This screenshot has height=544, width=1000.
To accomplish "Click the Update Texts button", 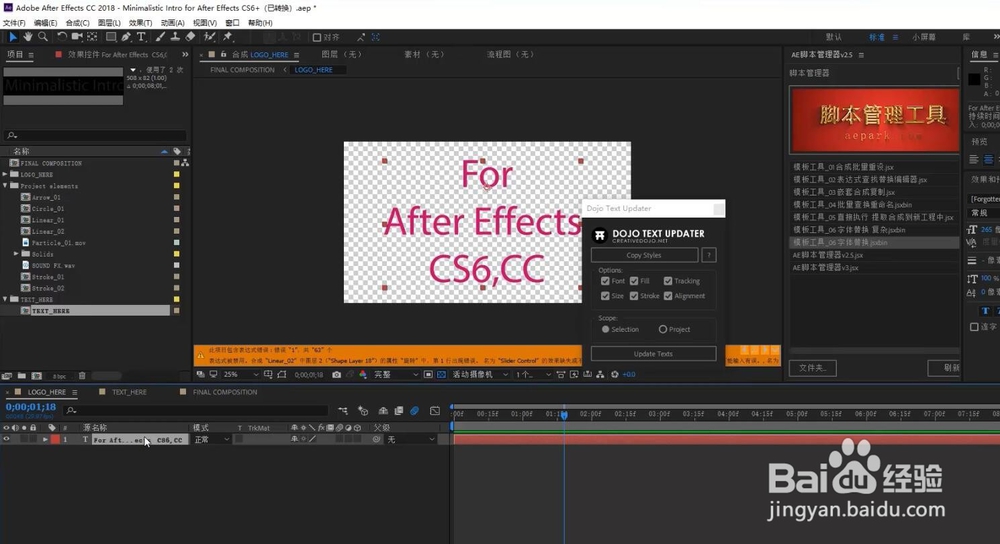I will coord(653,354).
